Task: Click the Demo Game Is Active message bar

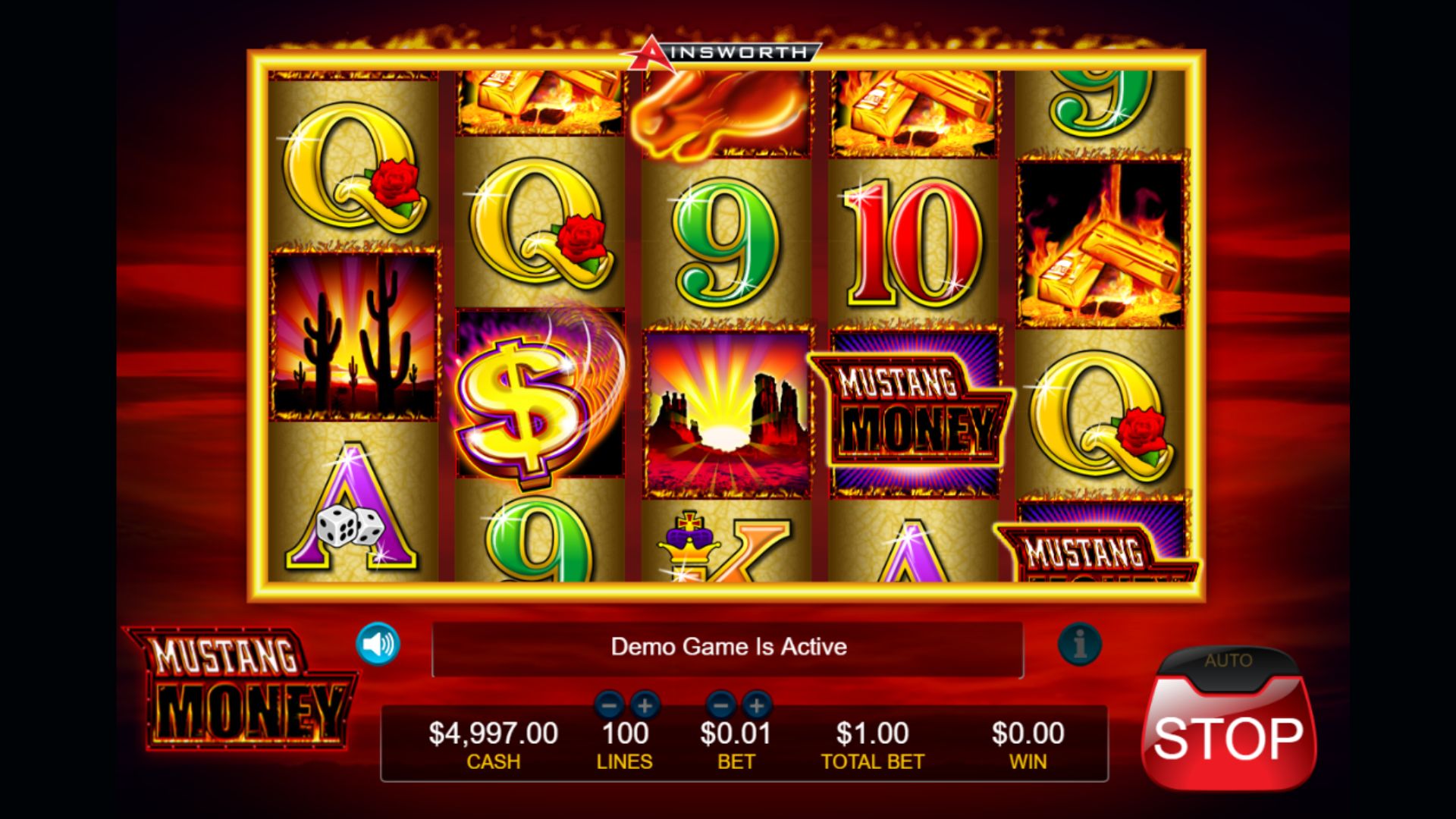Action: click(x=728, y=648)
